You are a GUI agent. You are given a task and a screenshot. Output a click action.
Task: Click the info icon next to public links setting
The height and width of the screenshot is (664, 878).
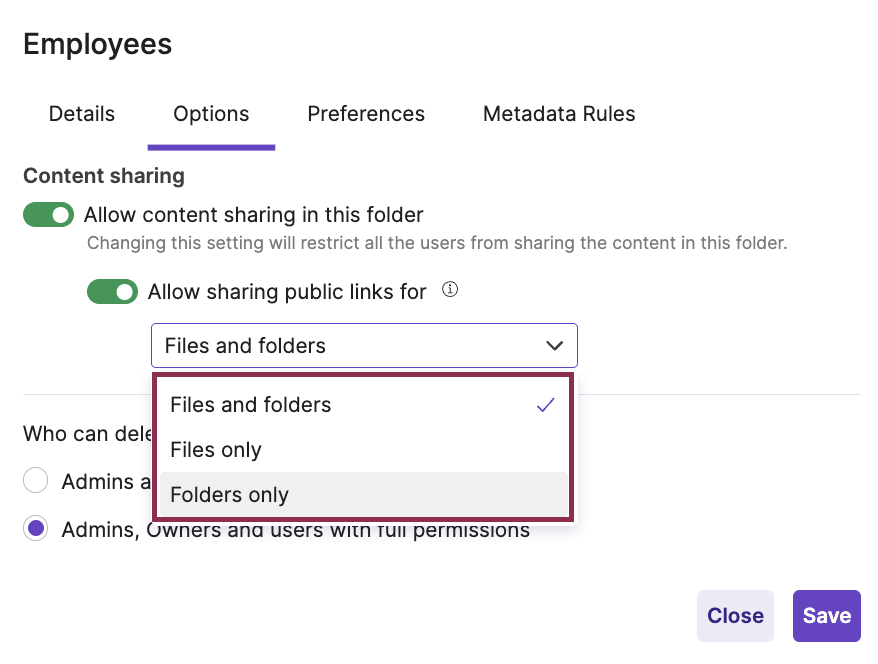[x=449, y=289]
